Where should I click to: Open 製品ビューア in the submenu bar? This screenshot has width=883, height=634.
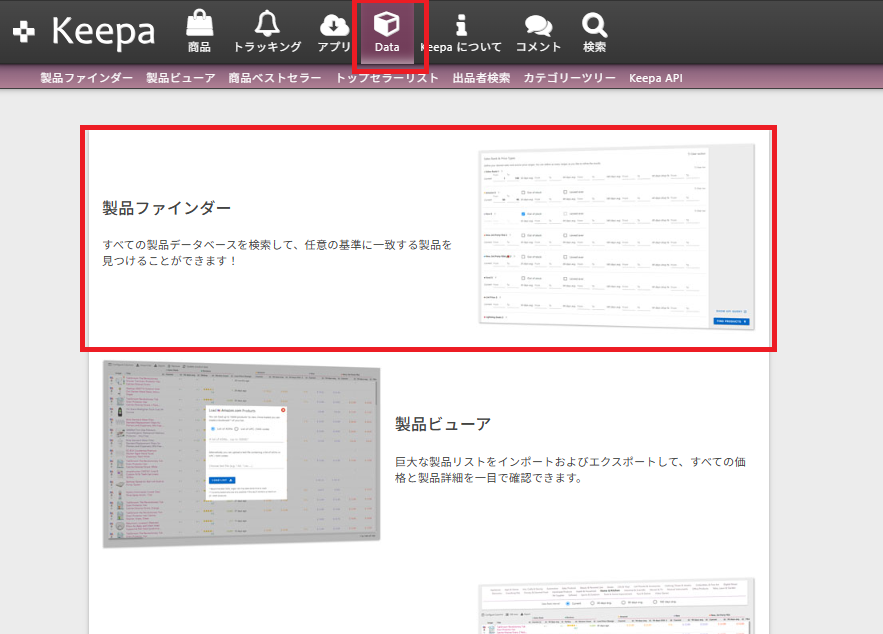coord(181,78)
